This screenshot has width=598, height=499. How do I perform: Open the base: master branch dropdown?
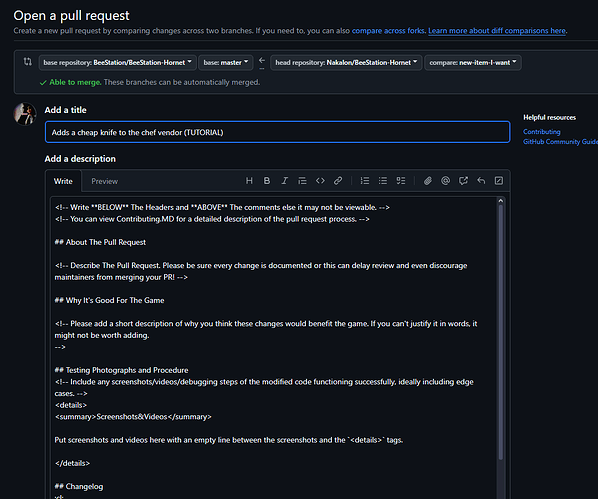coord(226,63)
